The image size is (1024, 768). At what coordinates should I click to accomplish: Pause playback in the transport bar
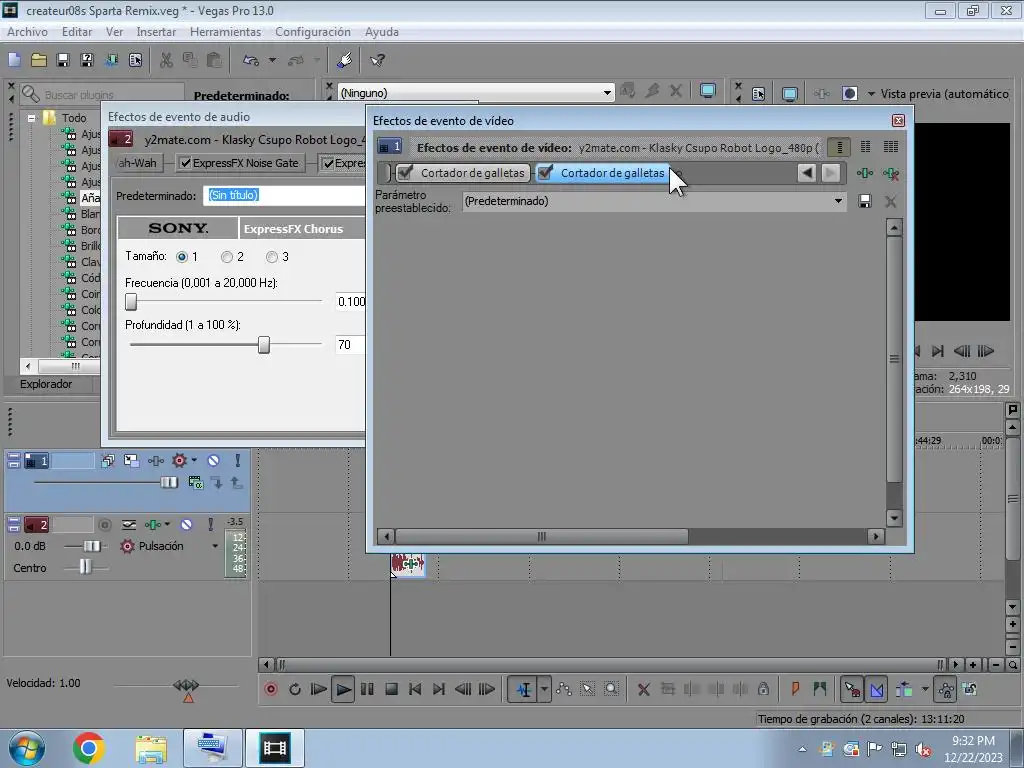point(367,689)
